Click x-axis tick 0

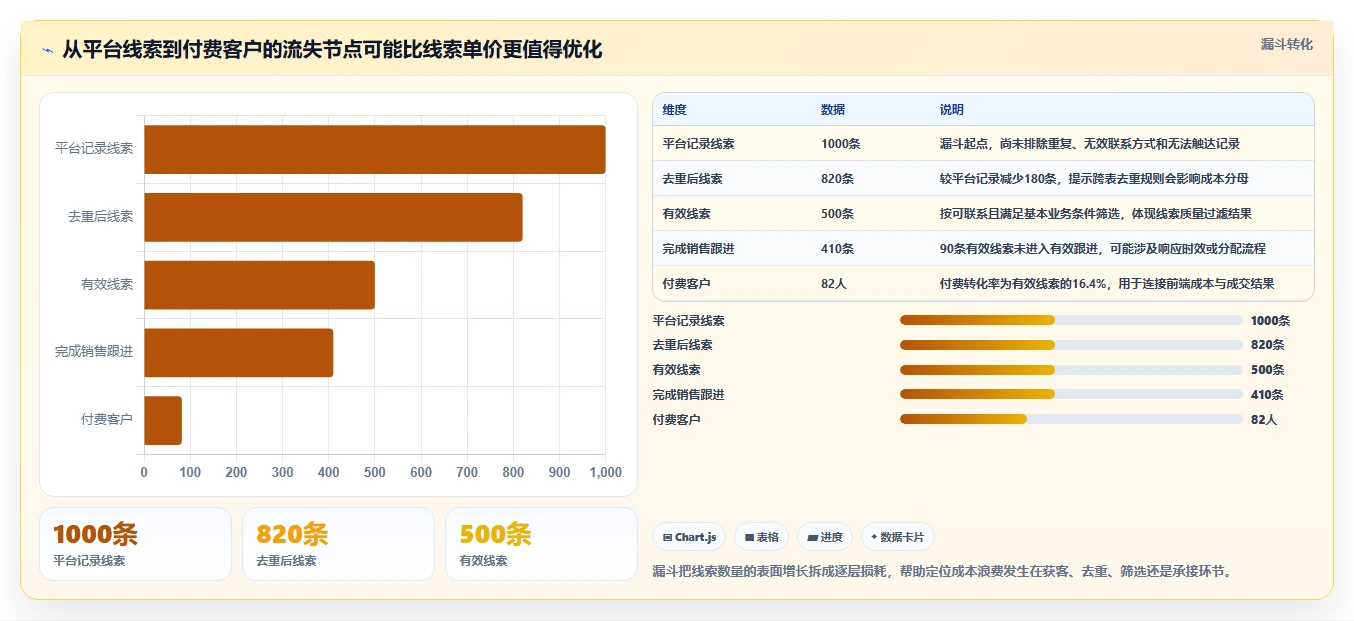(x=144, y=473)
